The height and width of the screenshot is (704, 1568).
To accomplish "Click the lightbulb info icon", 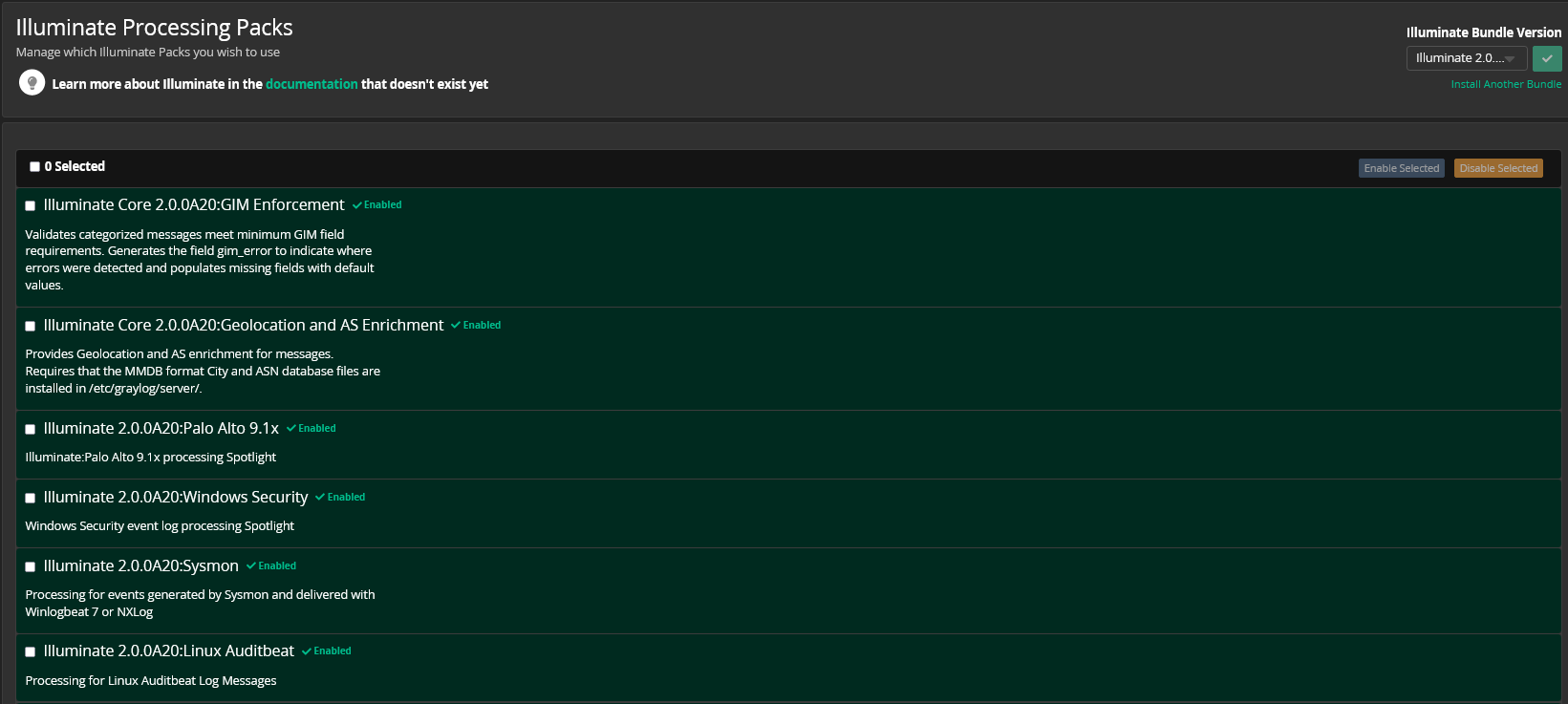I will (x=32, y=83).
